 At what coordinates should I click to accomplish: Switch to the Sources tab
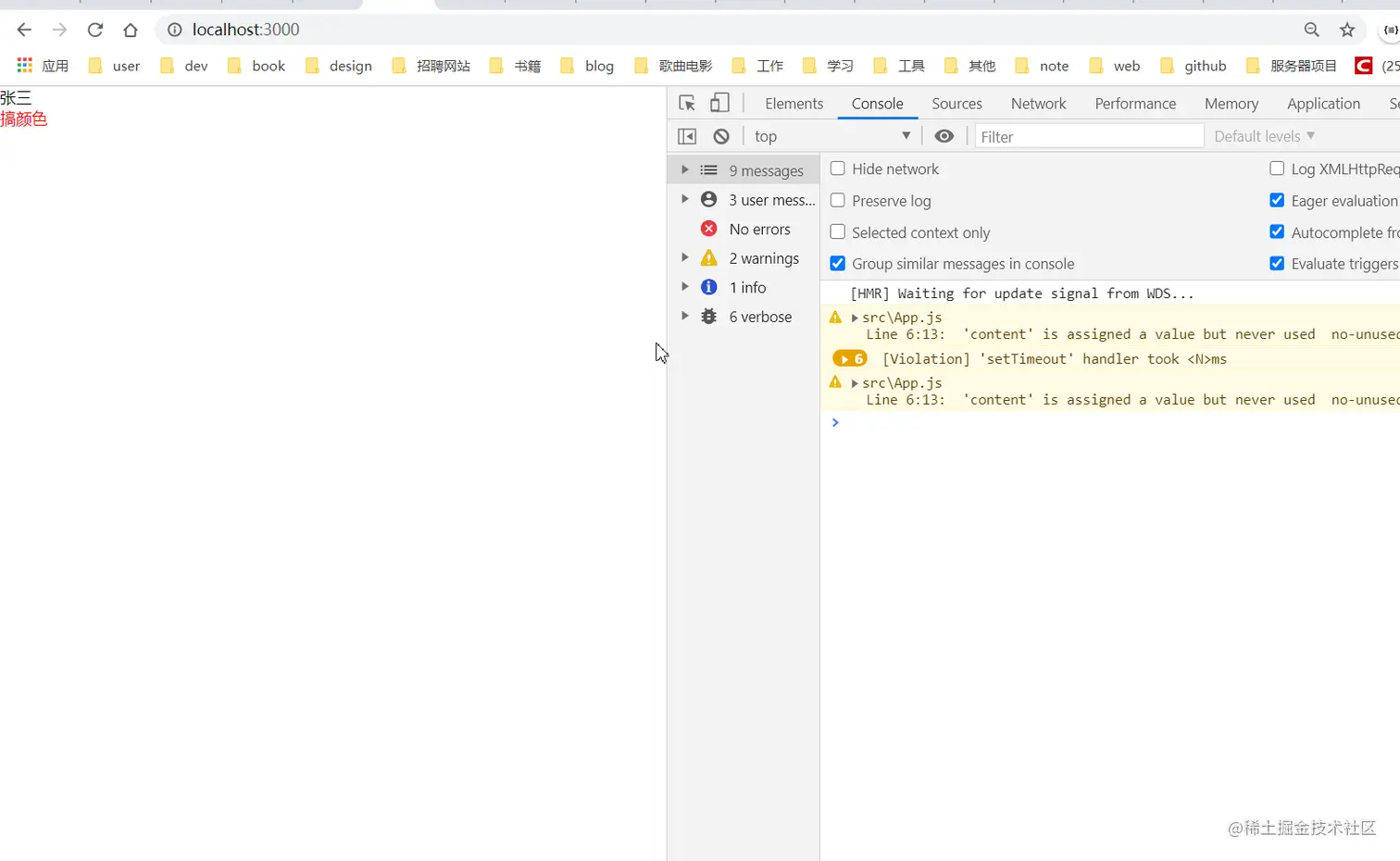pyautogui.click(x=956, y=104)
